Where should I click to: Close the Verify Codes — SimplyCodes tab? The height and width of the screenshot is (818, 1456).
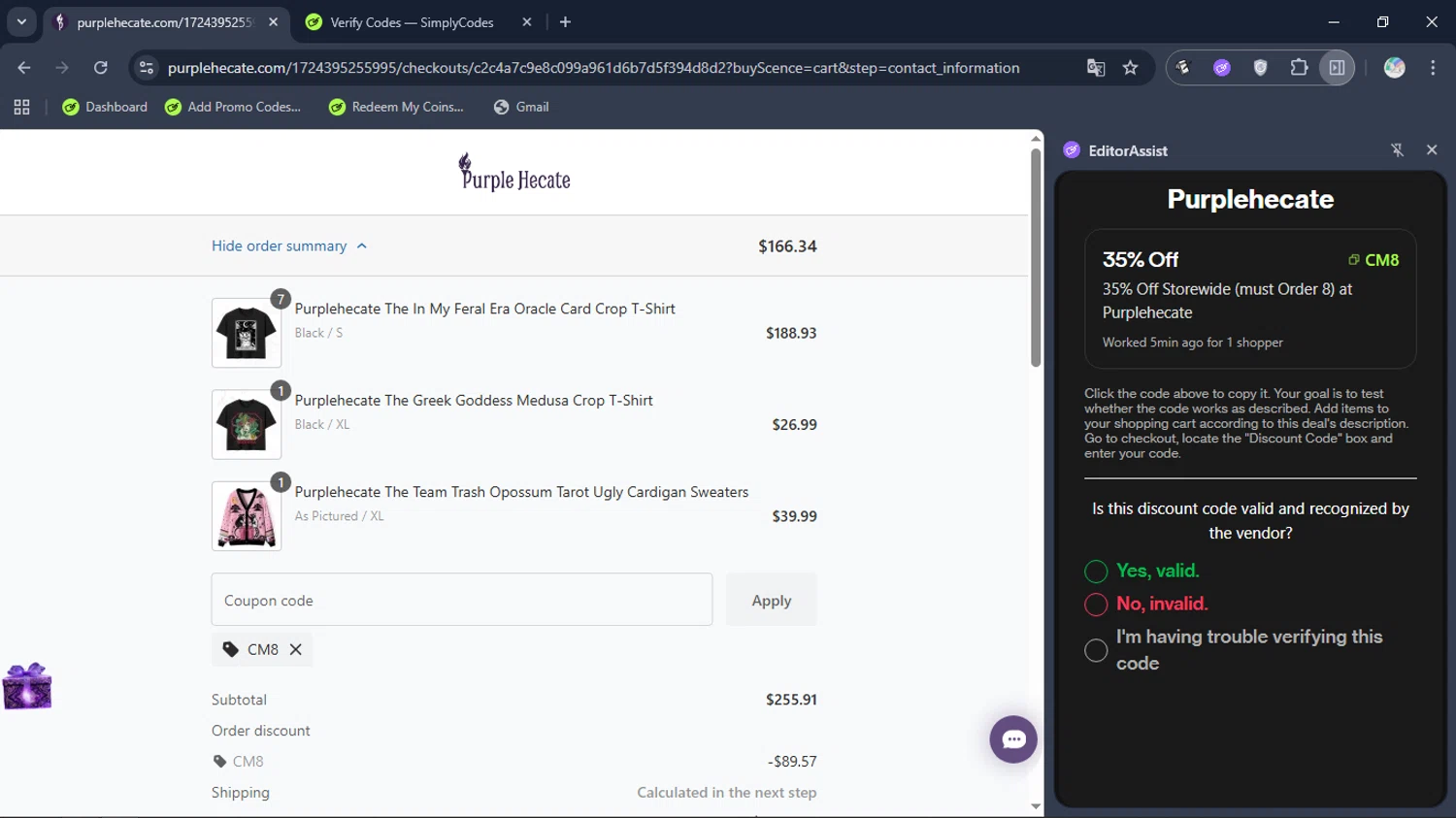click(527, 22)
